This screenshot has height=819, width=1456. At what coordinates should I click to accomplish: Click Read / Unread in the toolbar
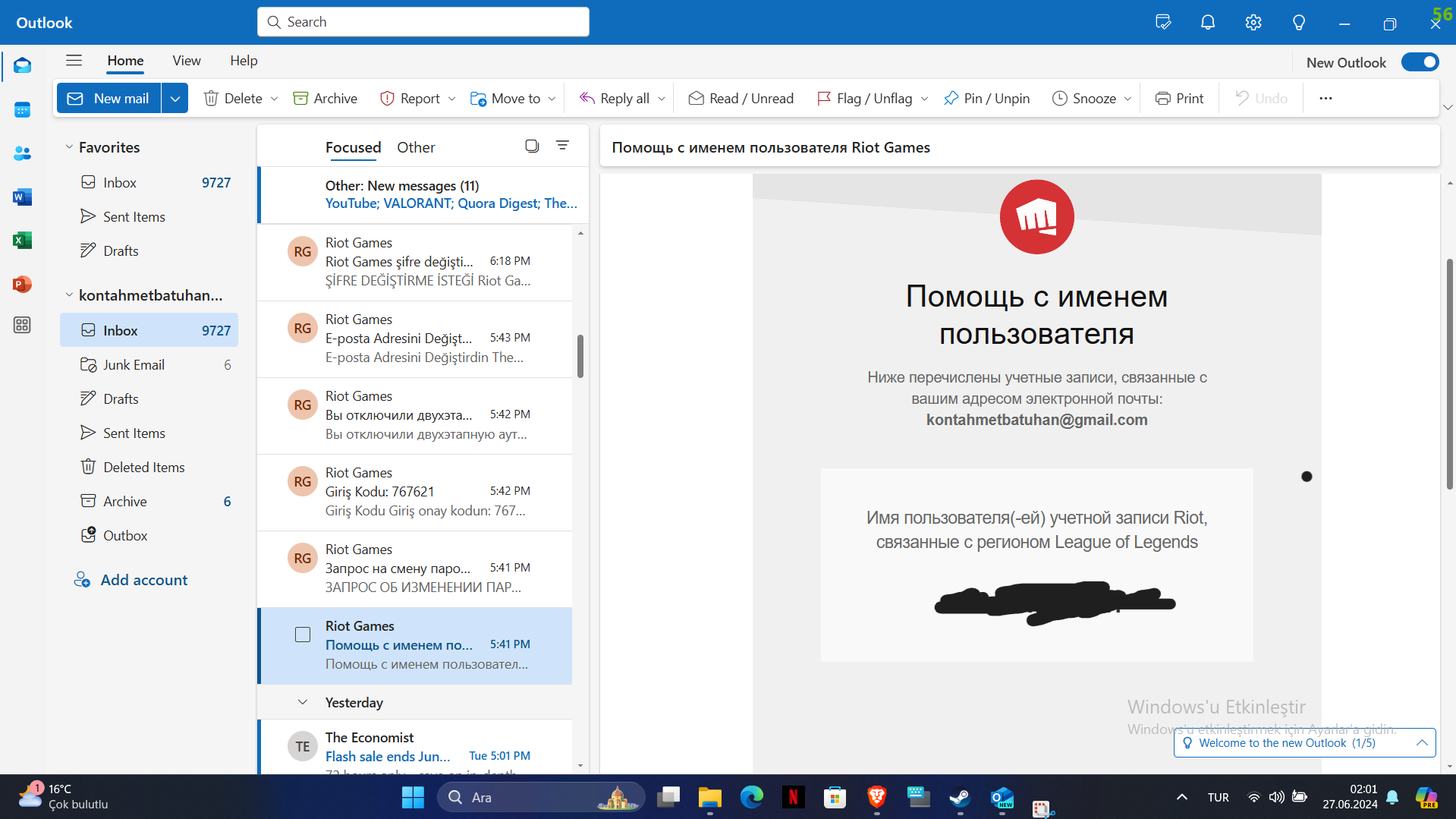click(741, 99)
